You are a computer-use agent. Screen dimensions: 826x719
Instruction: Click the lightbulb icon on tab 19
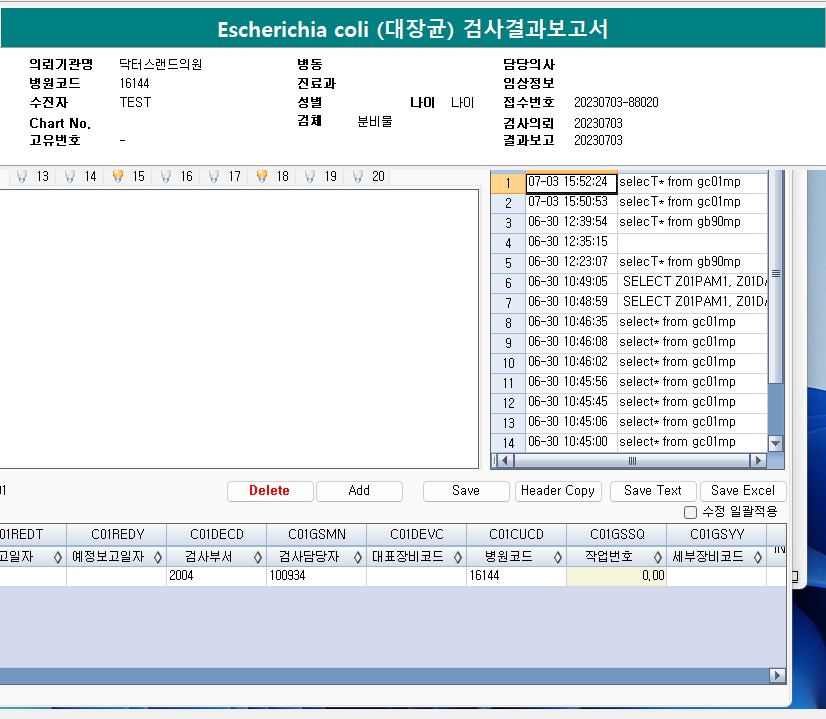[x=310, y=176]
